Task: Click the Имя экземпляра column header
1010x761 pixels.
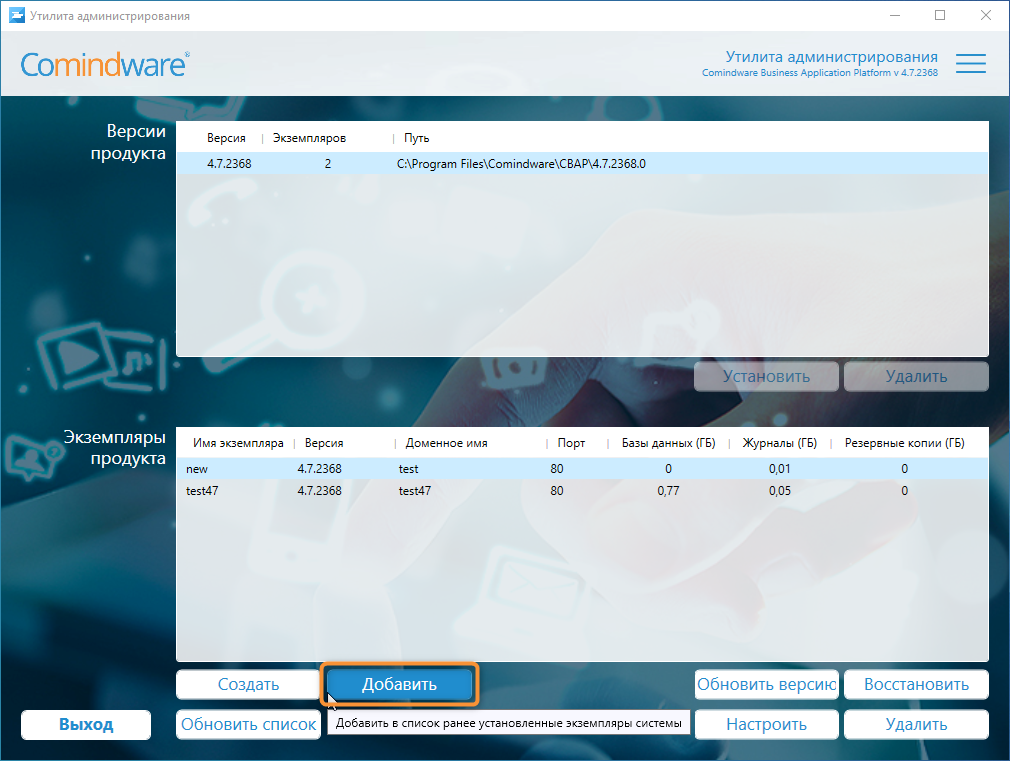Action: tap(238, 443)
